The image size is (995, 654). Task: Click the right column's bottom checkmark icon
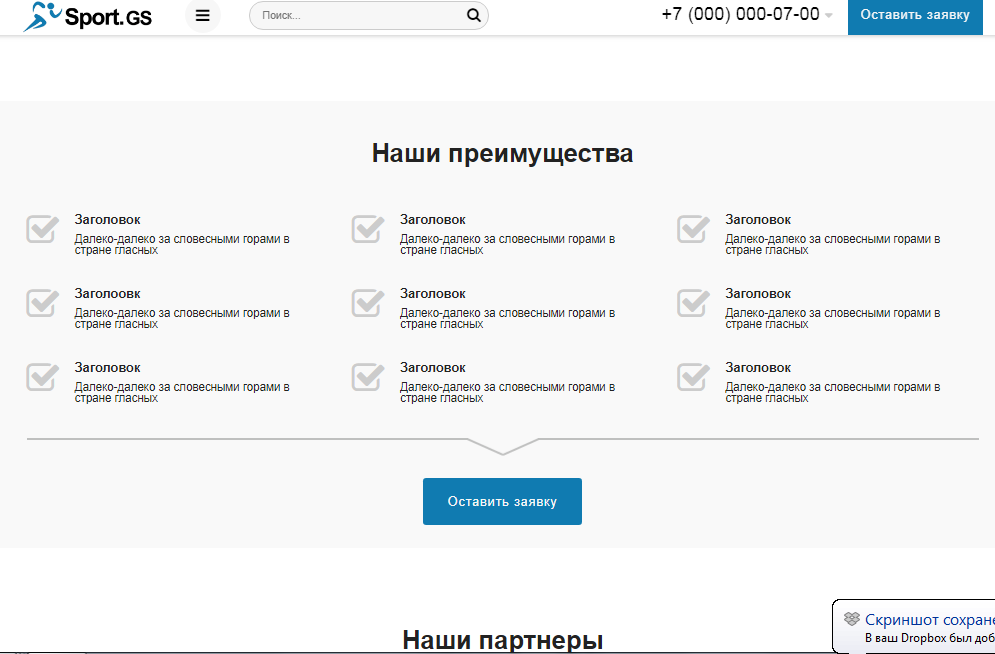click(x=693, y=377)
